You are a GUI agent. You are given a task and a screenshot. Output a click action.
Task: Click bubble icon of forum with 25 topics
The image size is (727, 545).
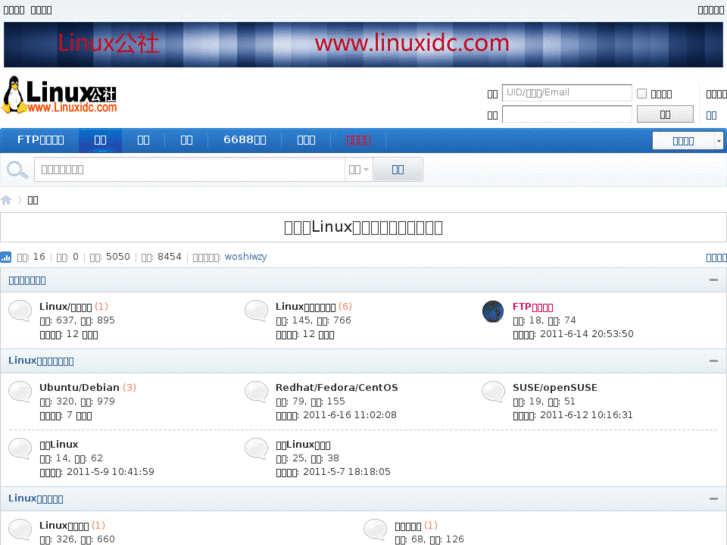[256, 449]
